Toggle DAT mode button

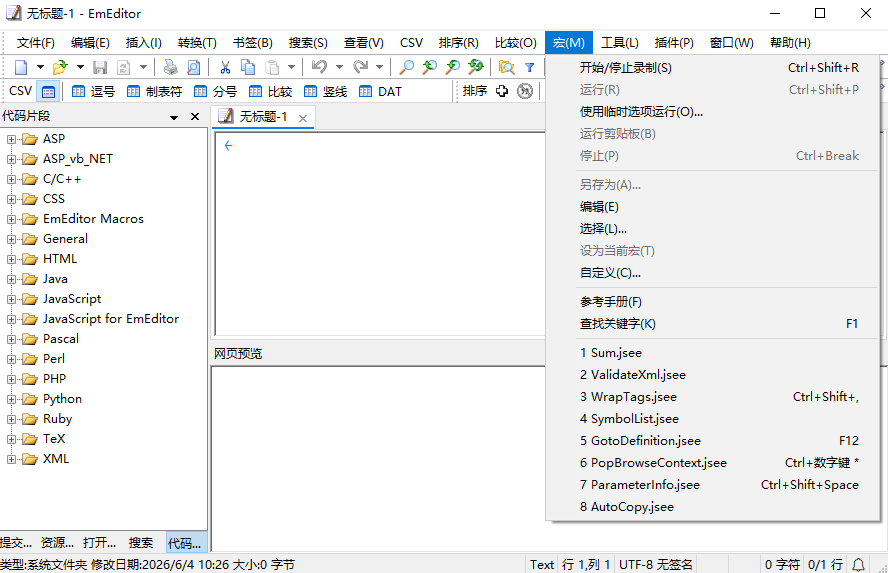click(381, 91)
